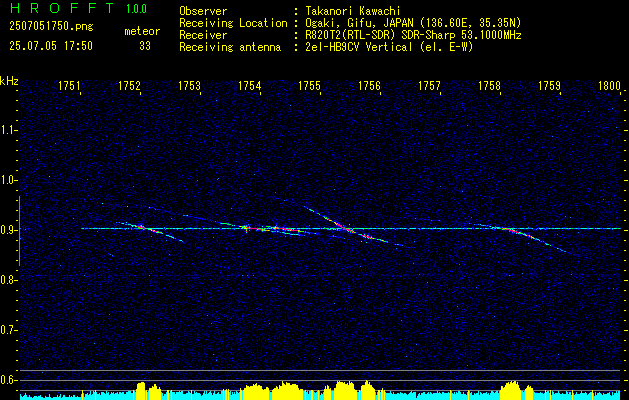This screenshot has height=400, width=629.
Task: Click the 1755 time marker
Action: [x=309, y=85]
